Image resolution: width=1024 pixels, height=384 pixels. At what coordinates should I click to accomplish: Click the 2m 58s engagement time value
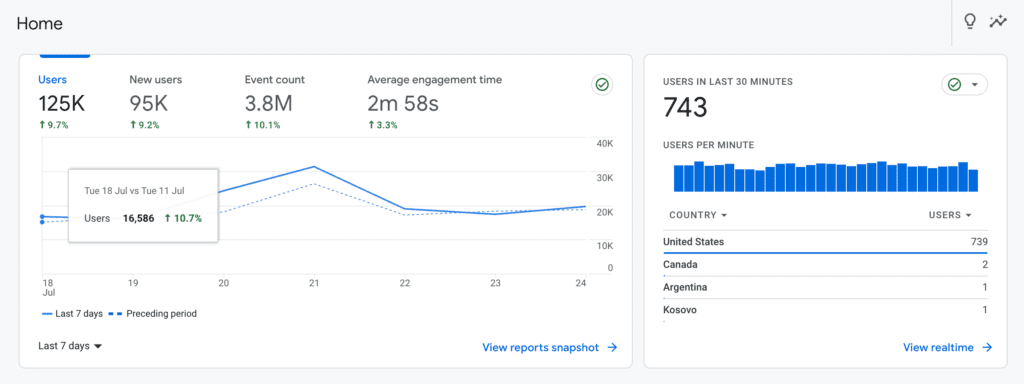403,103
